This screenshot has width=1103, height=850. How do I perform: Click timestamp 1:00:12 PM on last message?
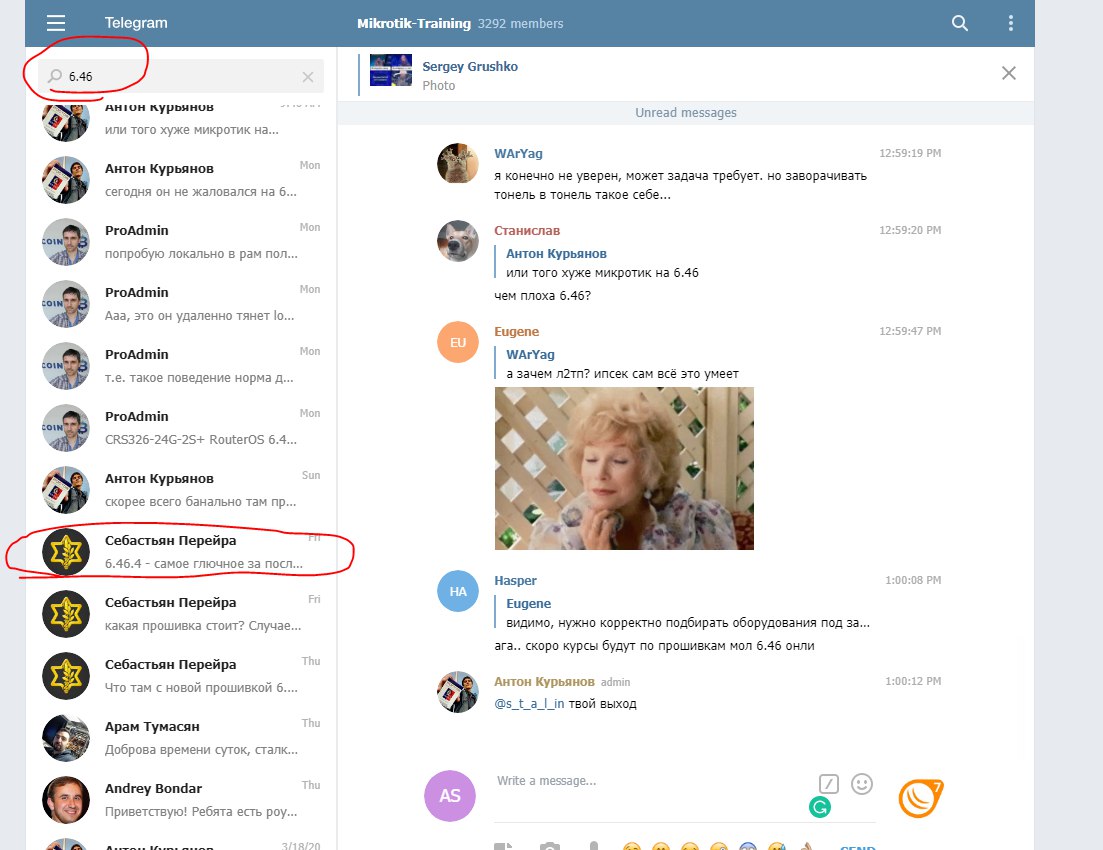point(912,681)
